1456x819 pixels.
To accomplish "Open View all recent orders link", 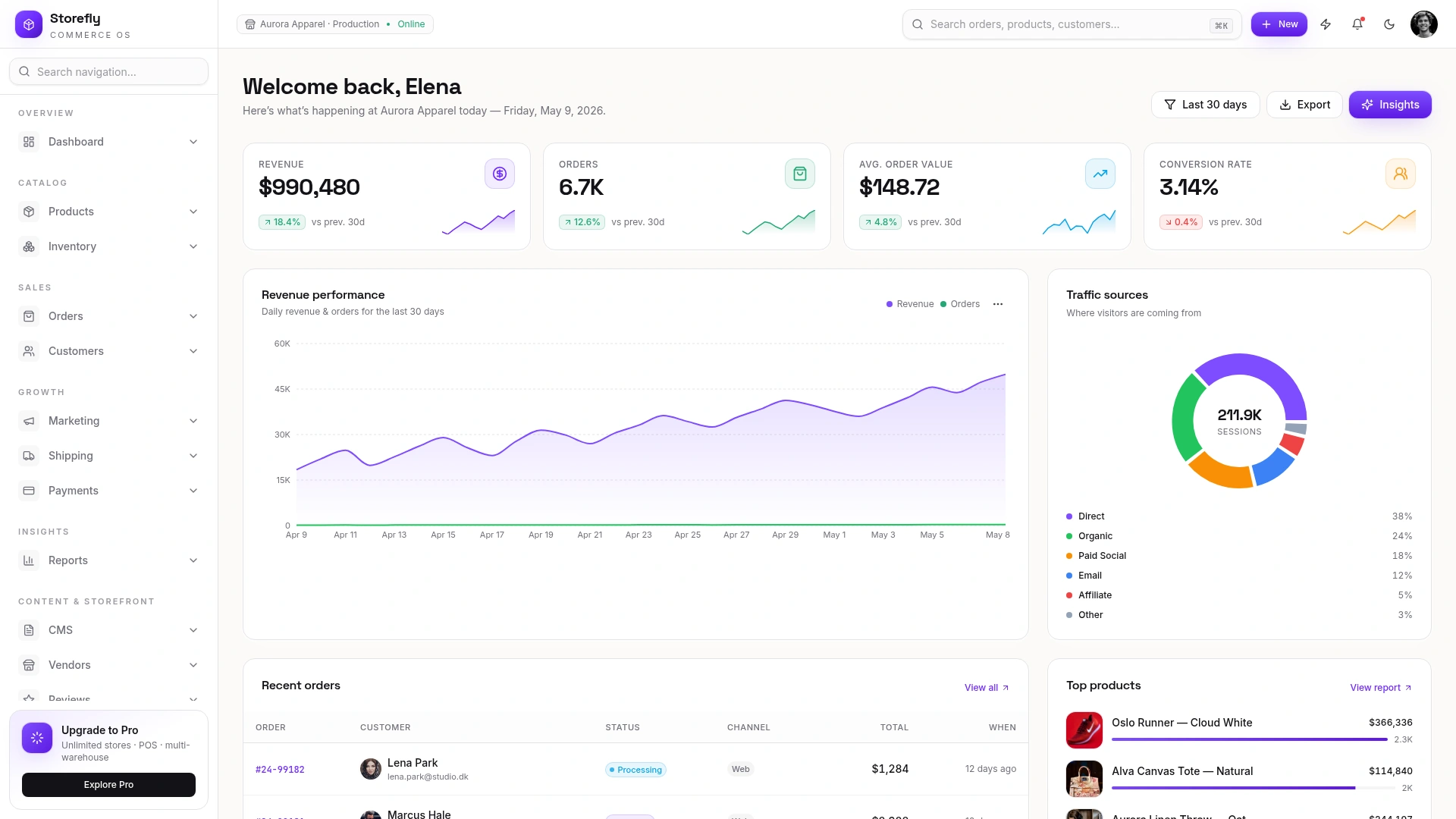I will click(x=987, y=688).
